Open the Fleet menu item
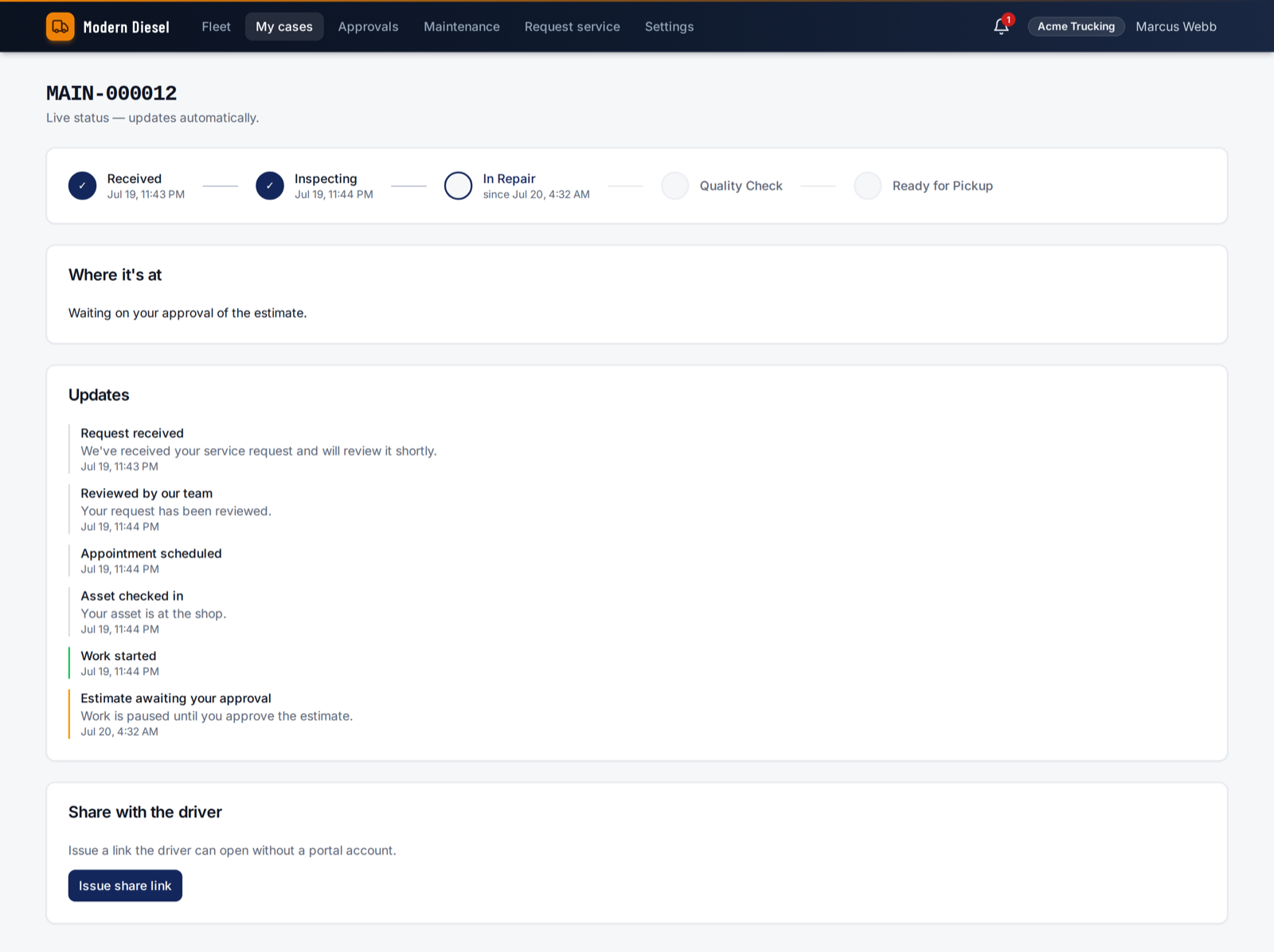This screenshot has width=1274, height=952. click(216, 26)
